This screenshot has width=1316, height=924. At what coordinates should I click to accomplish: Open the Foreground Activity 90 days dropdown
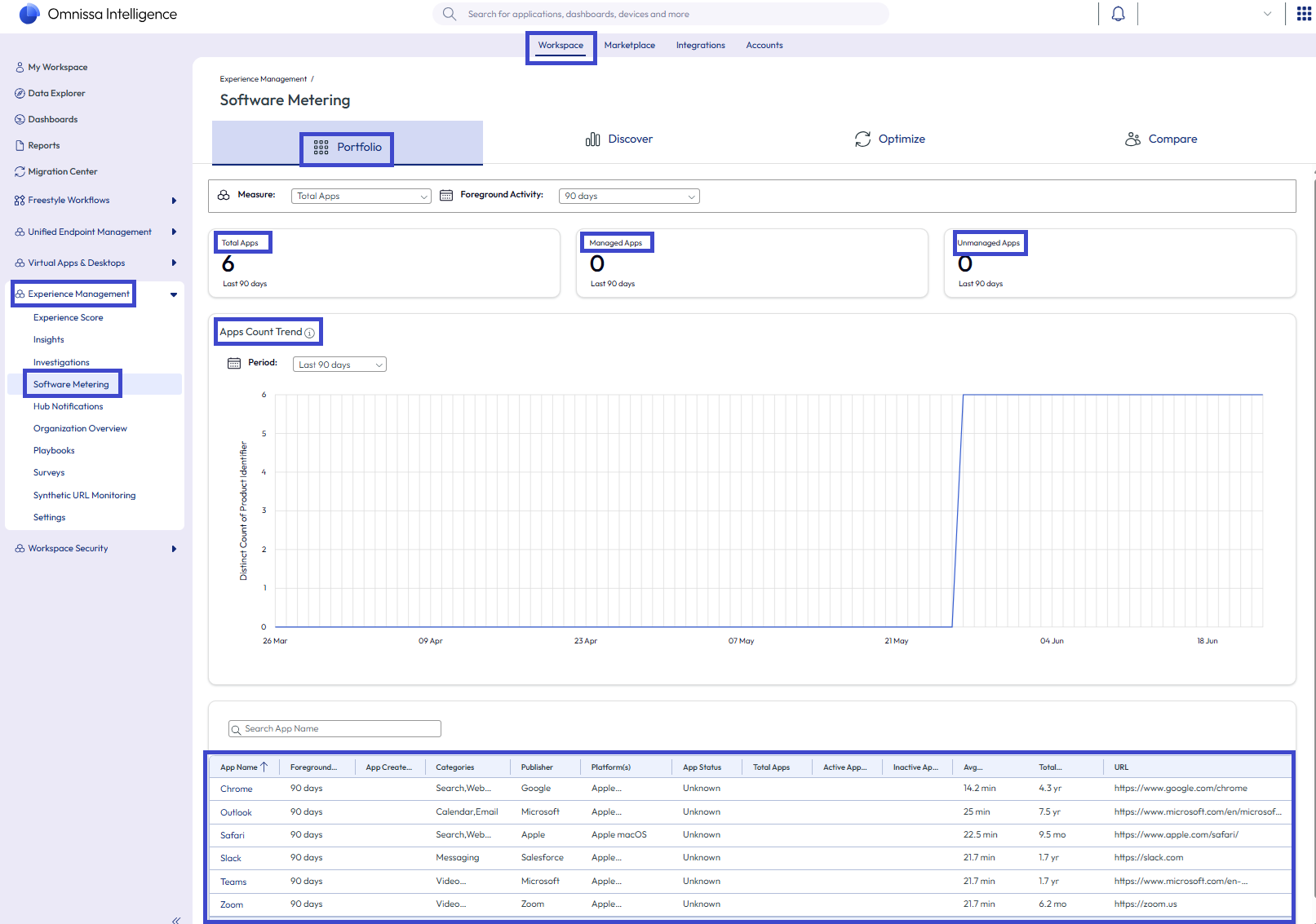pyautogui.click(x=629, y=197)
